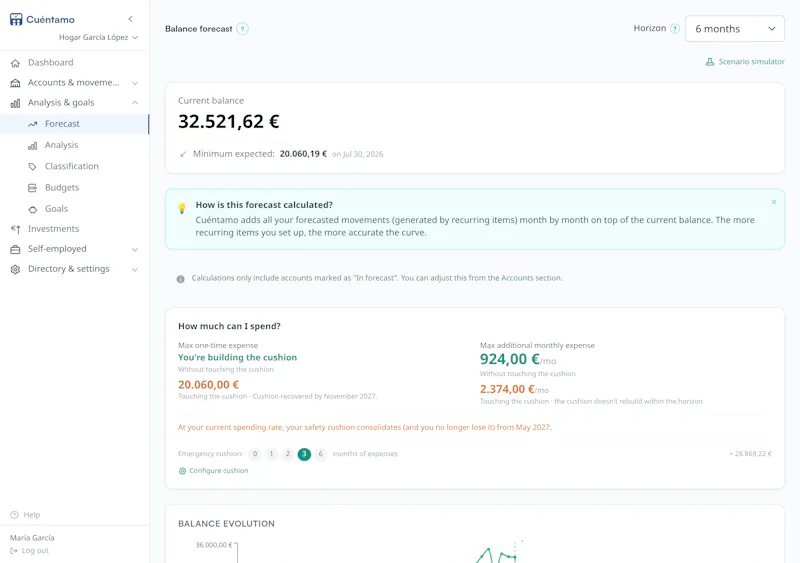The height and width of the screenshot is (563, 800).
Task: Click the María García user name
Action: coord(32,538)
